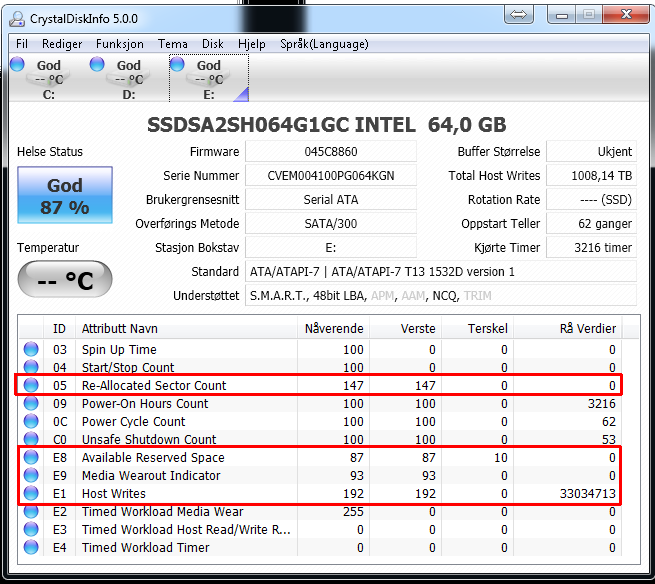The width and height of the screenshot is (655, 584).
Task: Click the Firmware field 045C8860
Action: coord(331,151)
